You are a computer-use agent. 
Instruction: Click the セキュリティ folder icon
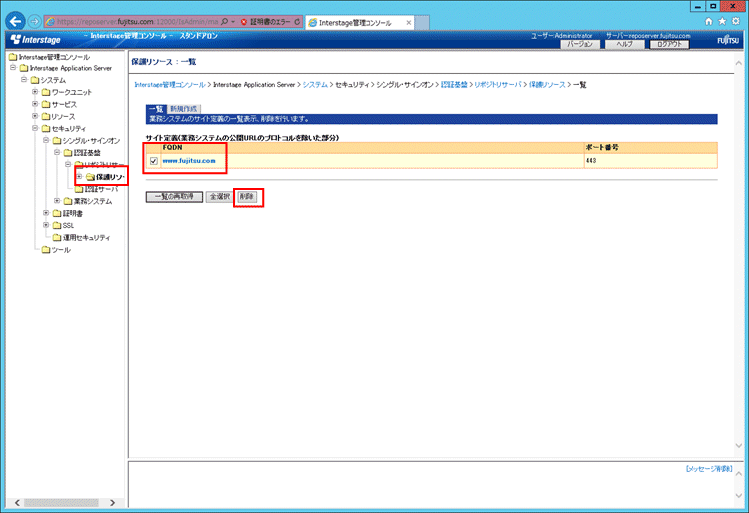tap(46, 128)
